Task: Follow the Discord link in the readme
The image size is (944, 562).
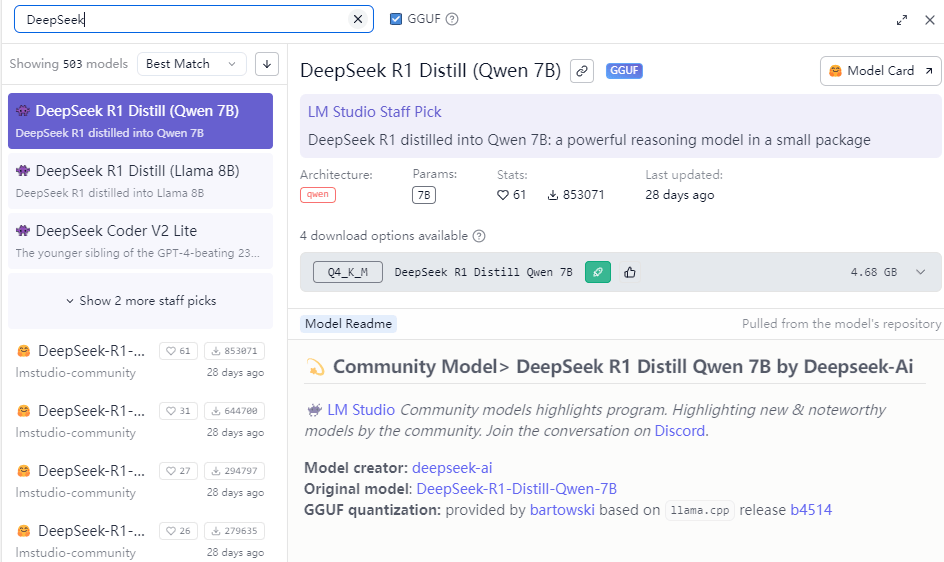Action: pyautogui.click(x=680, y=431)
